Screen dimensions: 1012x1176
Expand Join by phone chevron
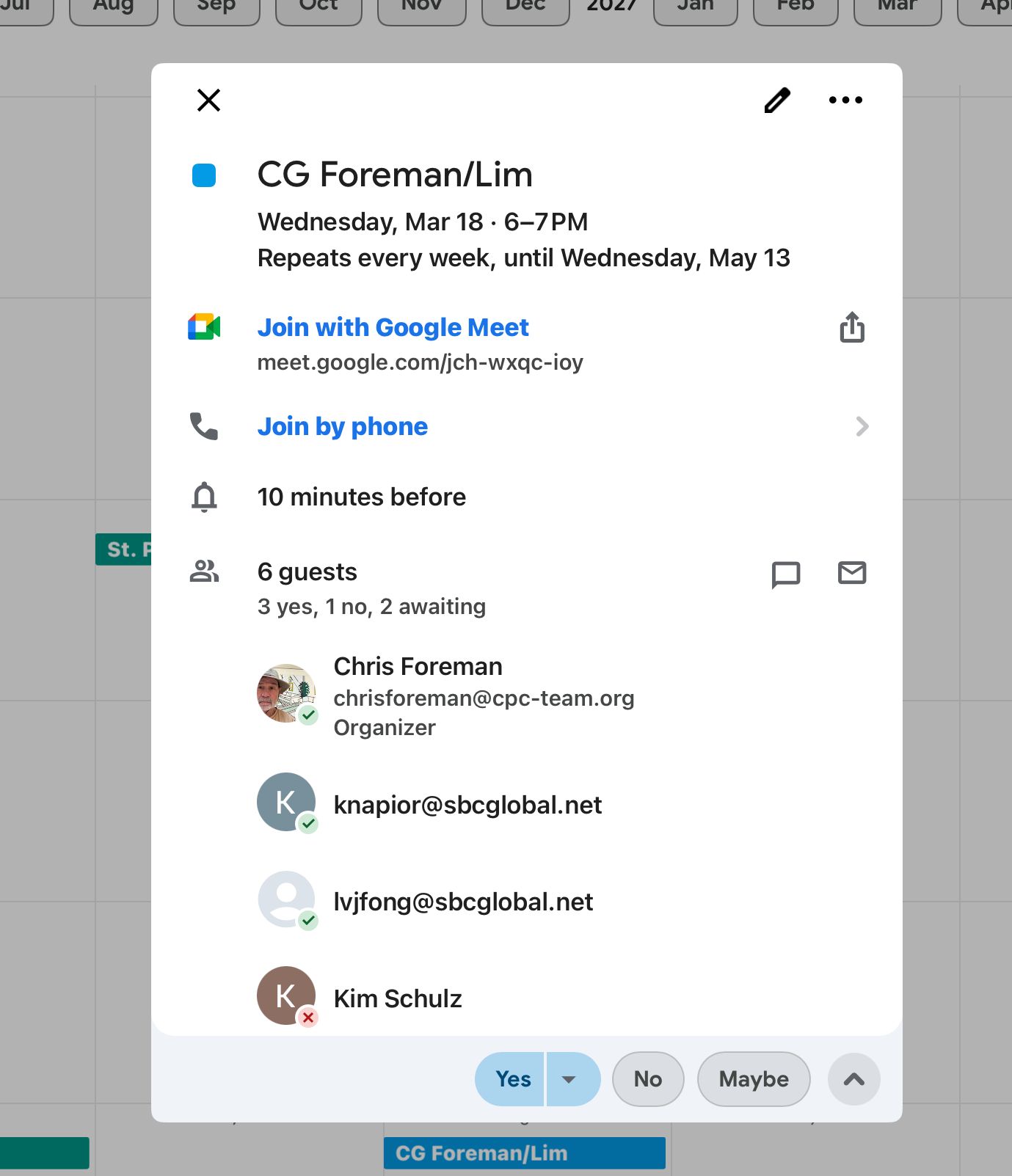[x=862, y=426]
